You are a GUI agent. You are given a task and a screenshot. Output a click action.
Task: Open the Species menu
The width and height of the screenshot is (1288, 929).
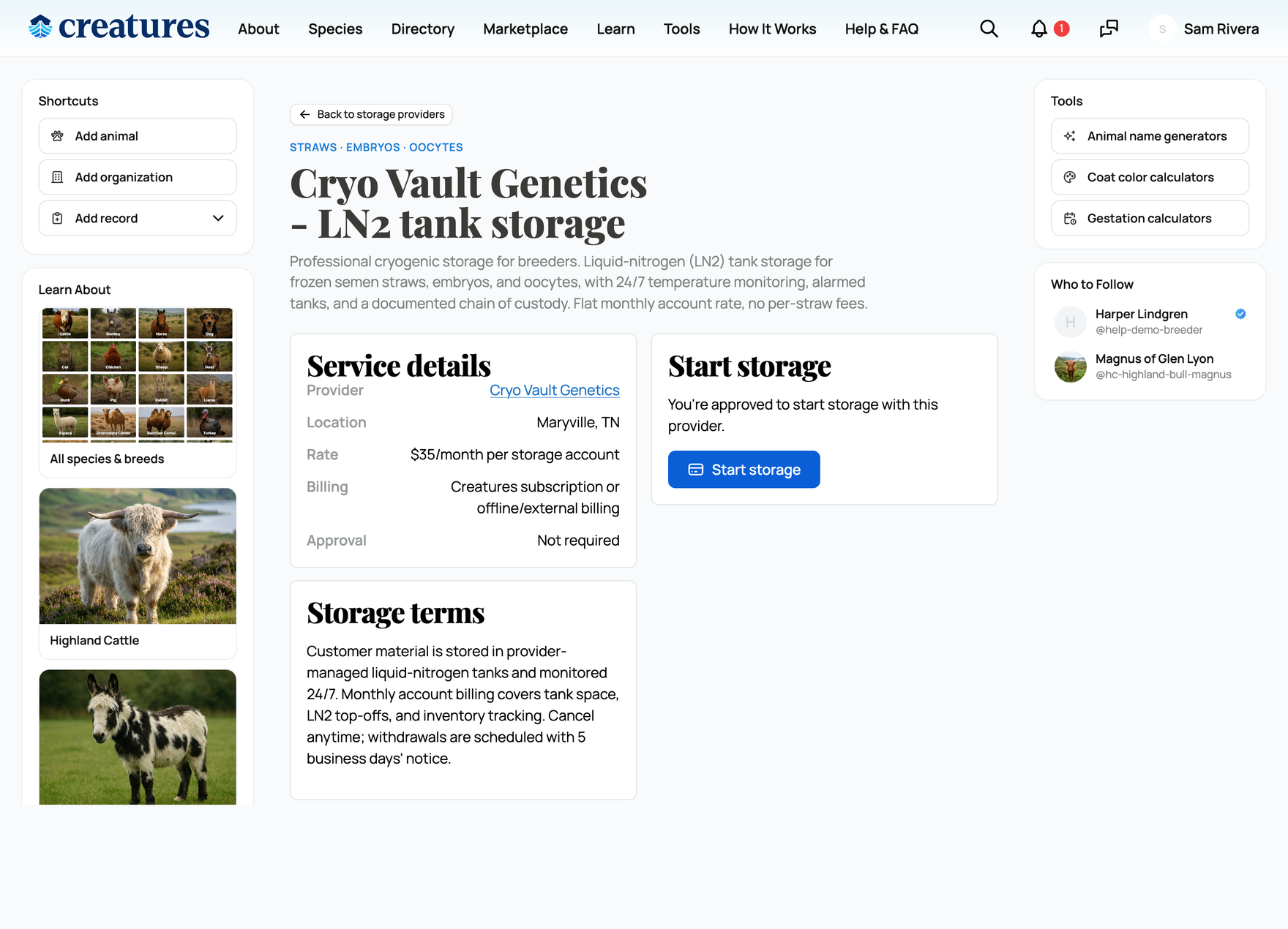coord(335,29)
